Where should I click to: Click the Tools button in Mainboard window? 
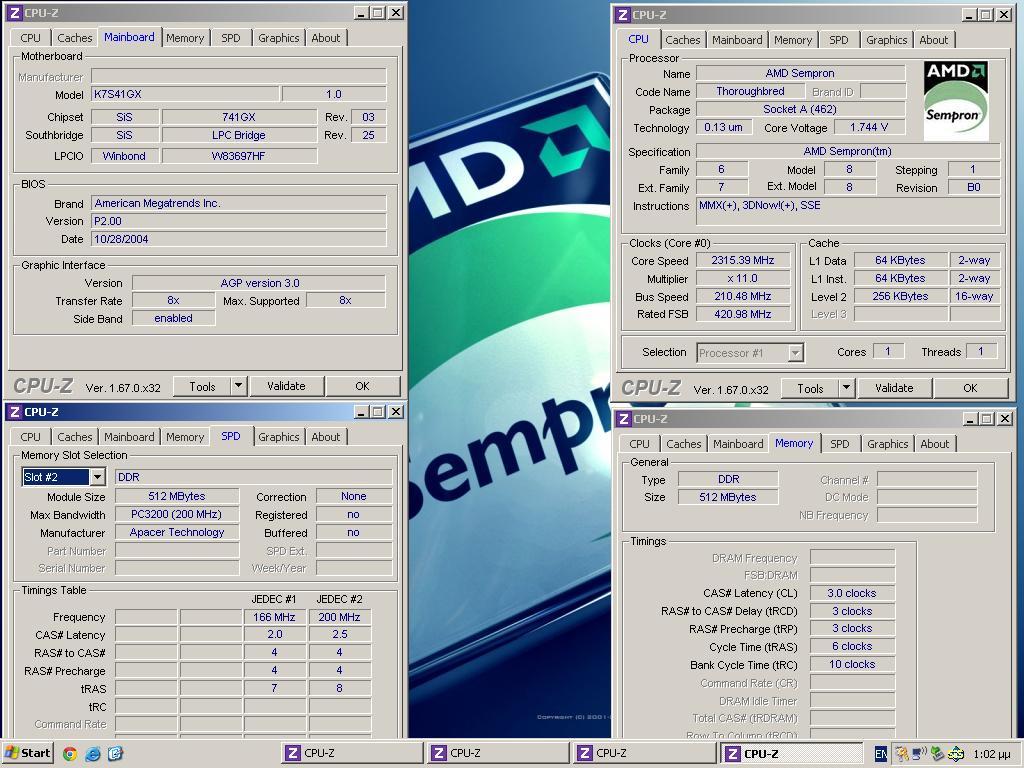coord(202,386)
